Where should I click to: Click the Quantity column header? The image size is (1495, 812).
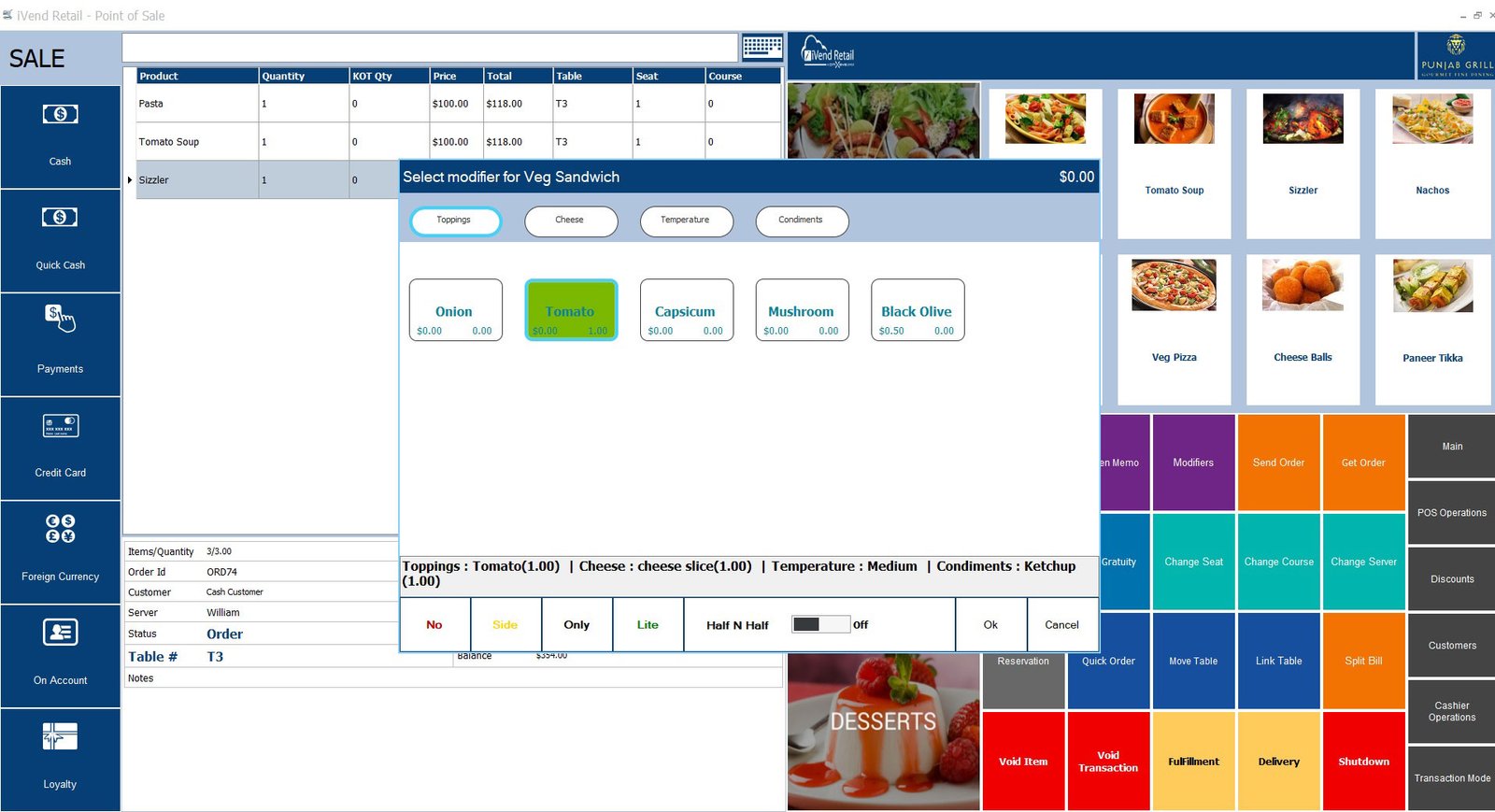pos(304,76)
